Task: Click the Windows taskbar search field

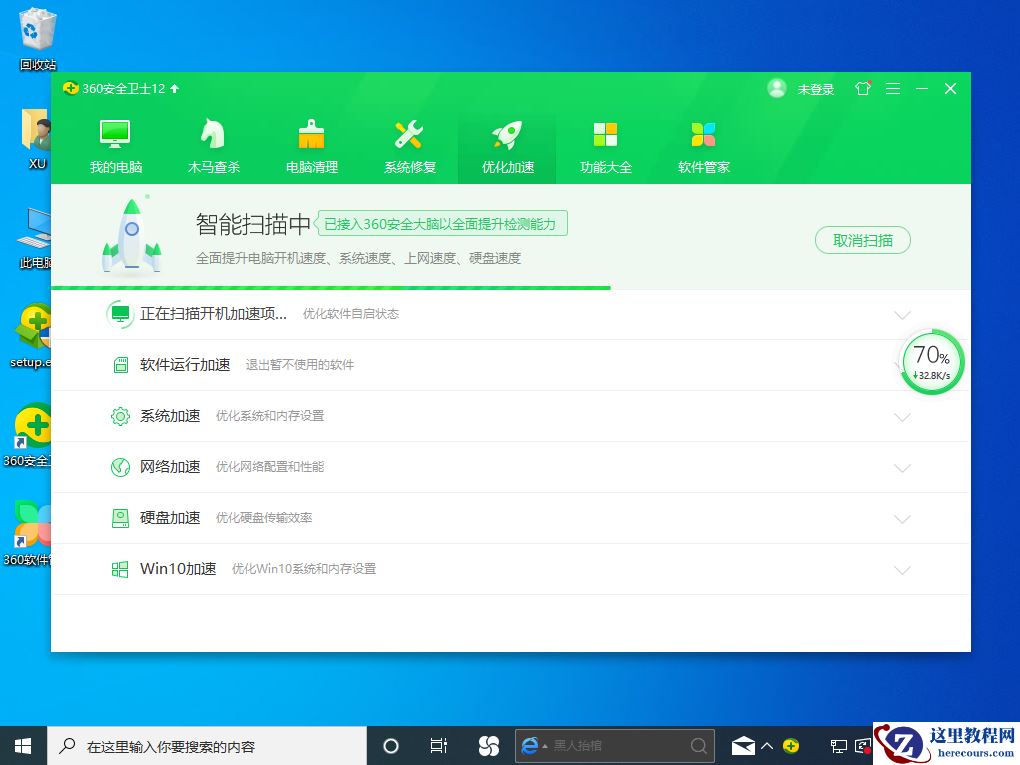Action: click(200, 744)
